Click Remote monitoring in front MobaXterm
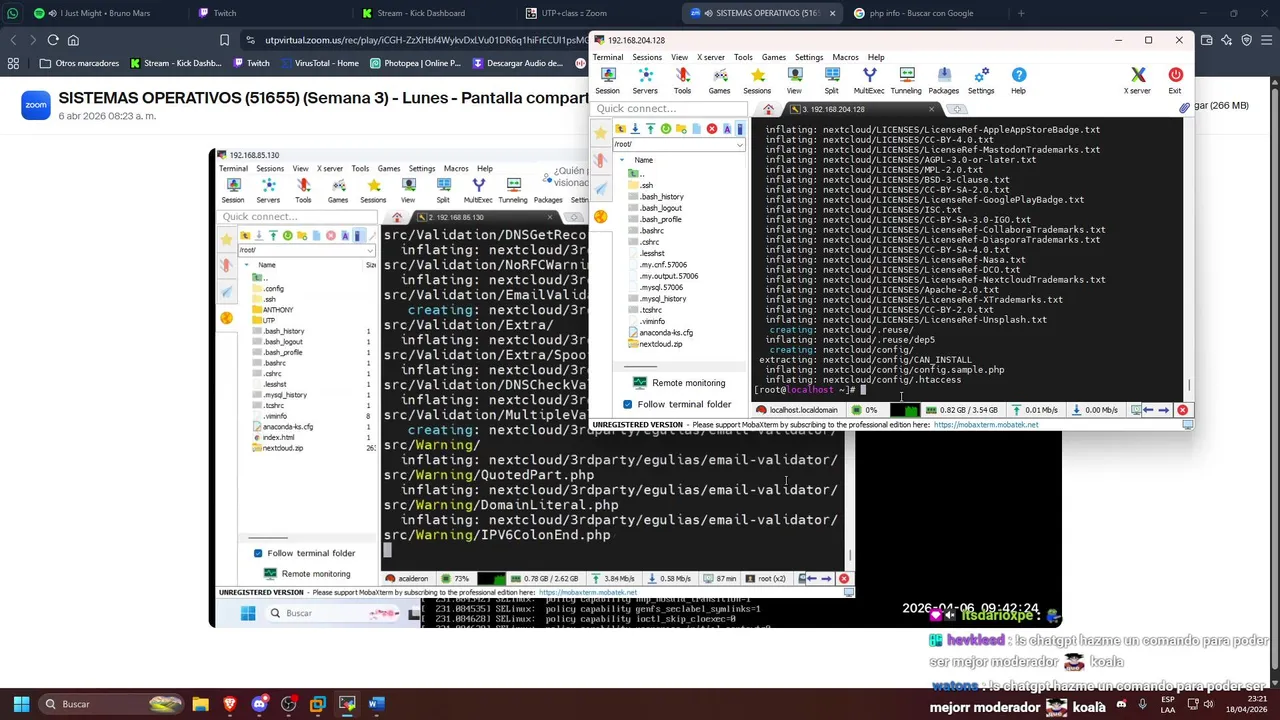Viewport: 1280px width, 720px height. pyautogui.click(x=679, y=383)
